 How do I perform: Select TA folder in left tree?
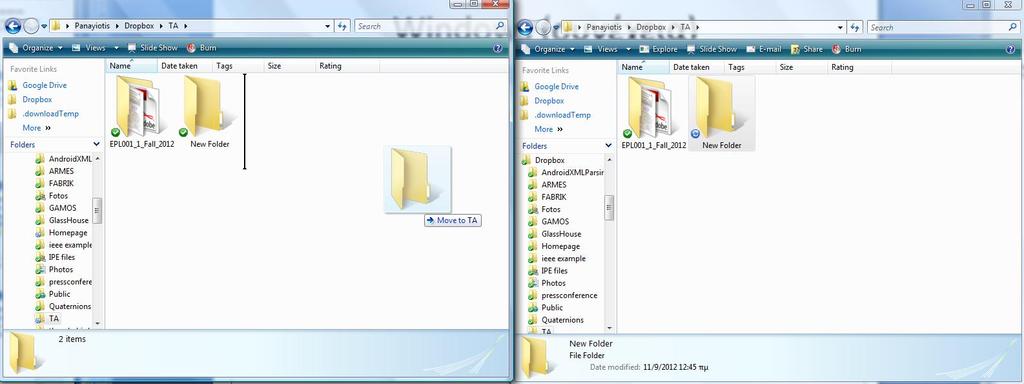[x=54, y=319]
